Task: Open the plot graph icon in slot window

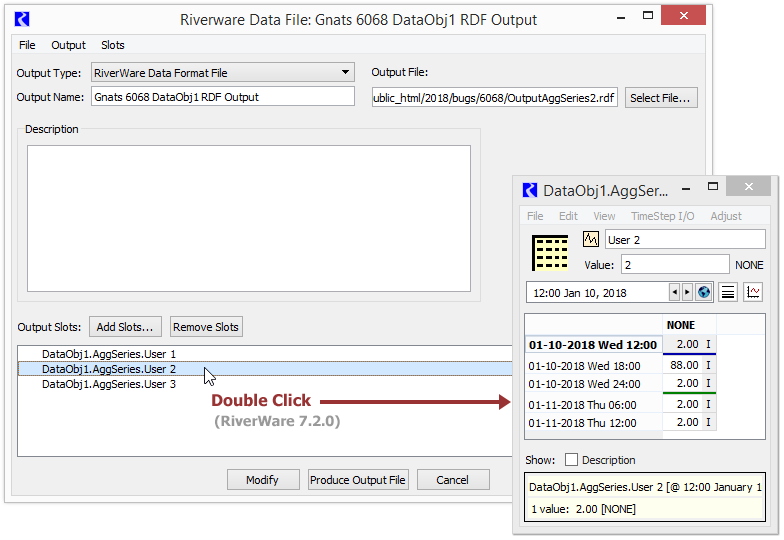Action: 753,292
